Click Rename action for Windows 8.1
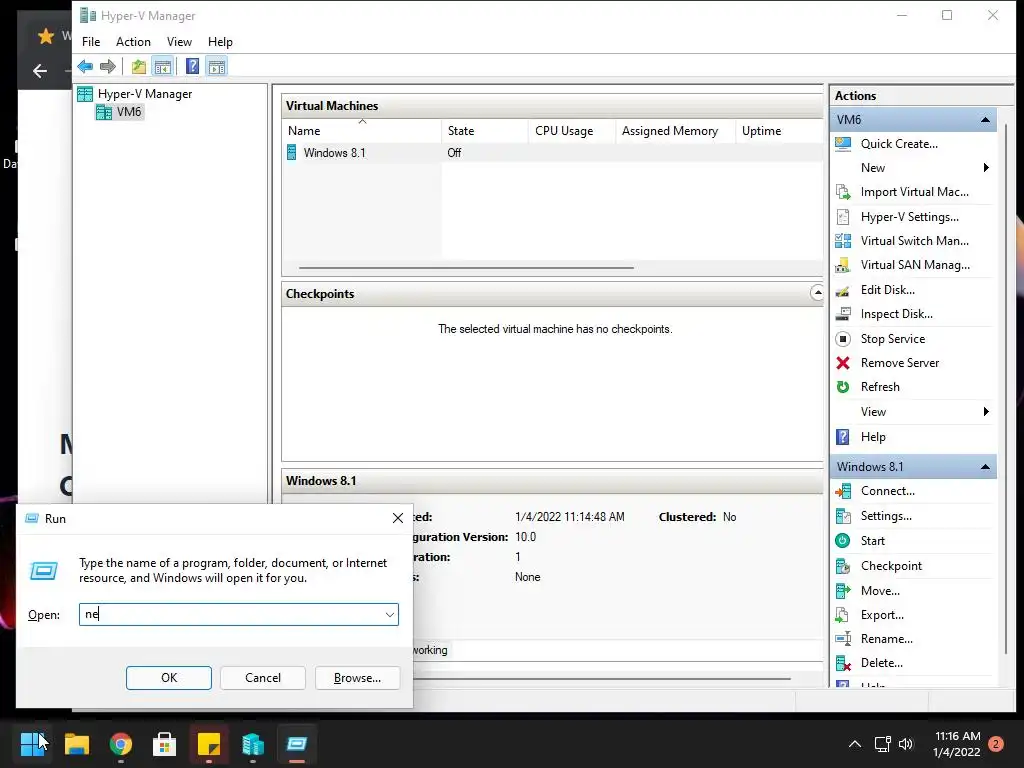The image size is (1024, 768). point(886,639)
